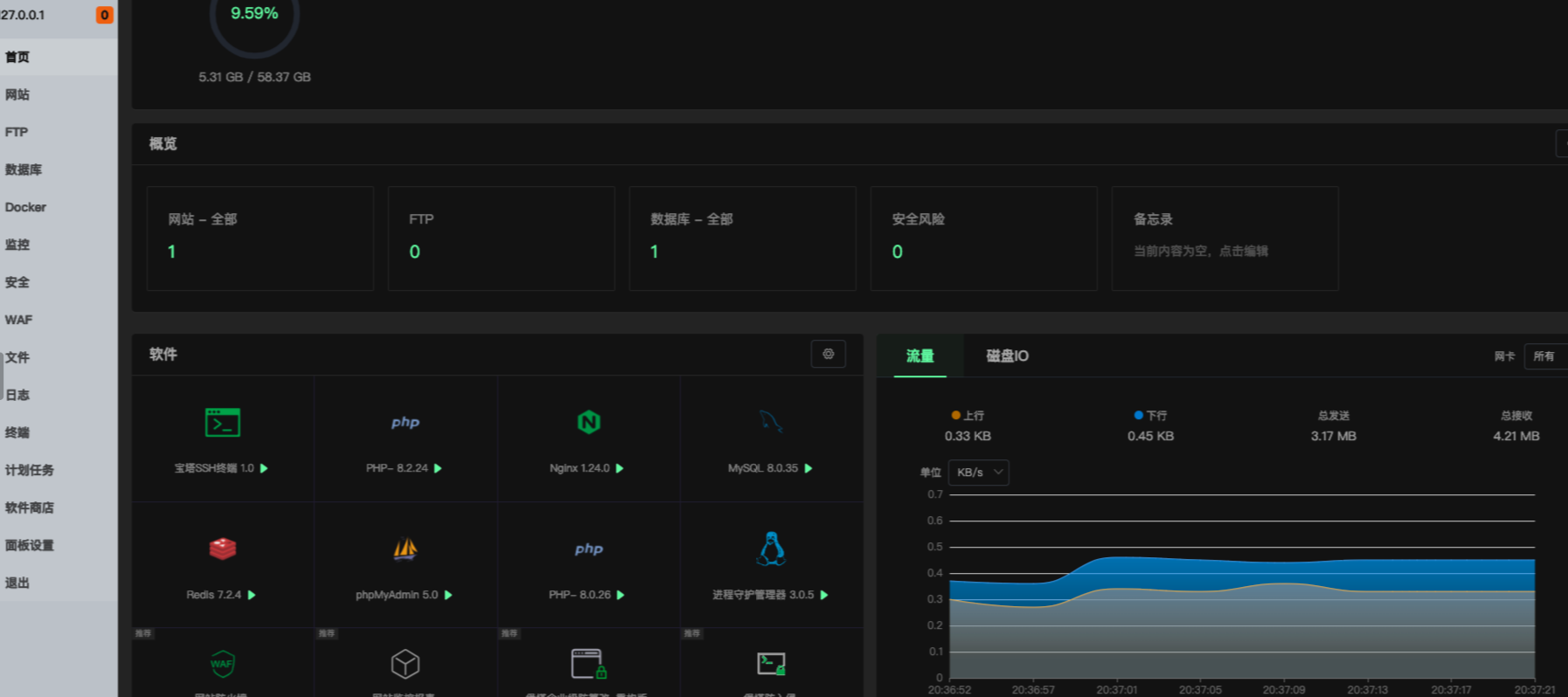
Task: Click the arrow beside PHP-8.0.26
Action: (x=621, y=595)
